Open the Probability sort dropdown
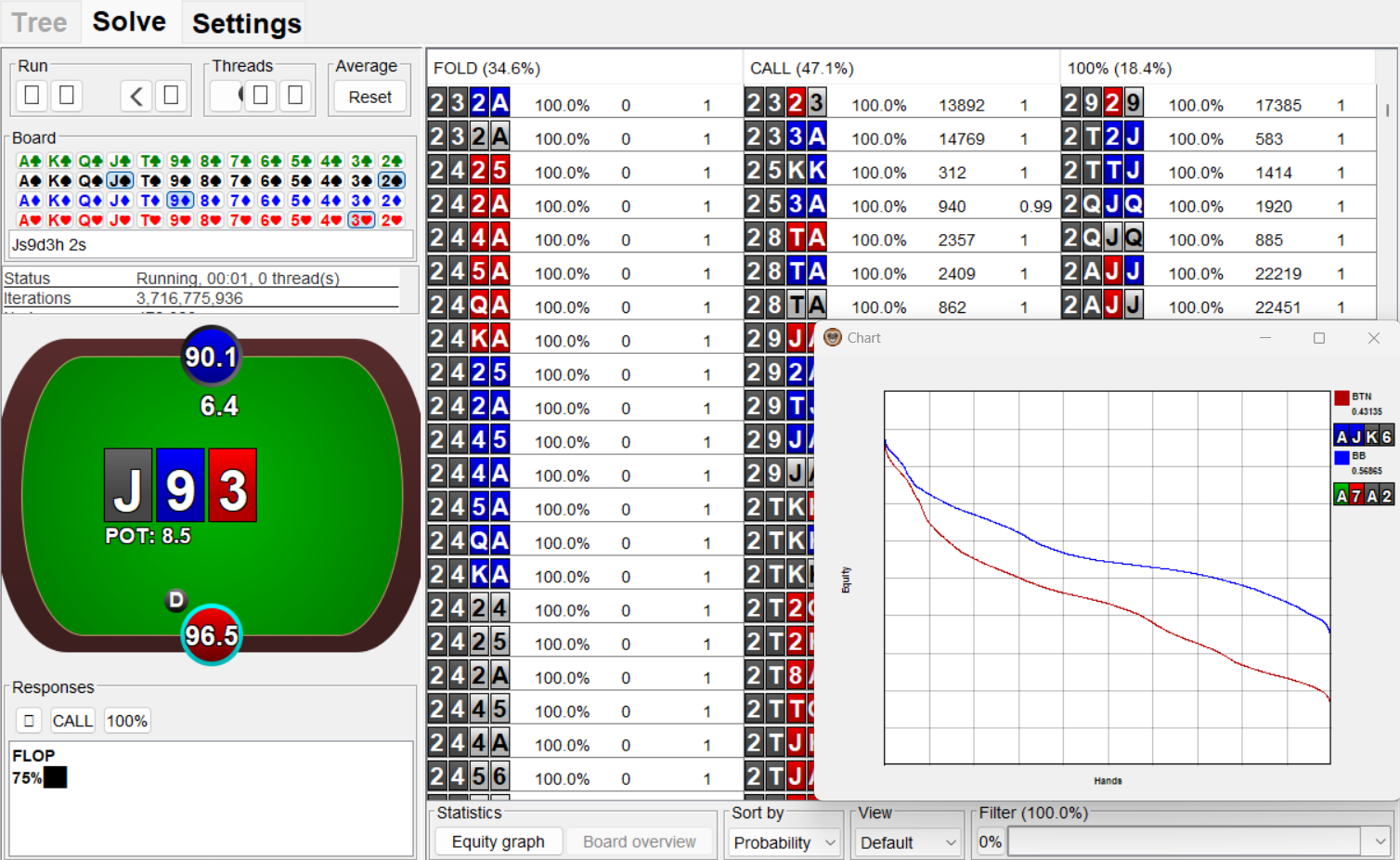 pos(783,842)
